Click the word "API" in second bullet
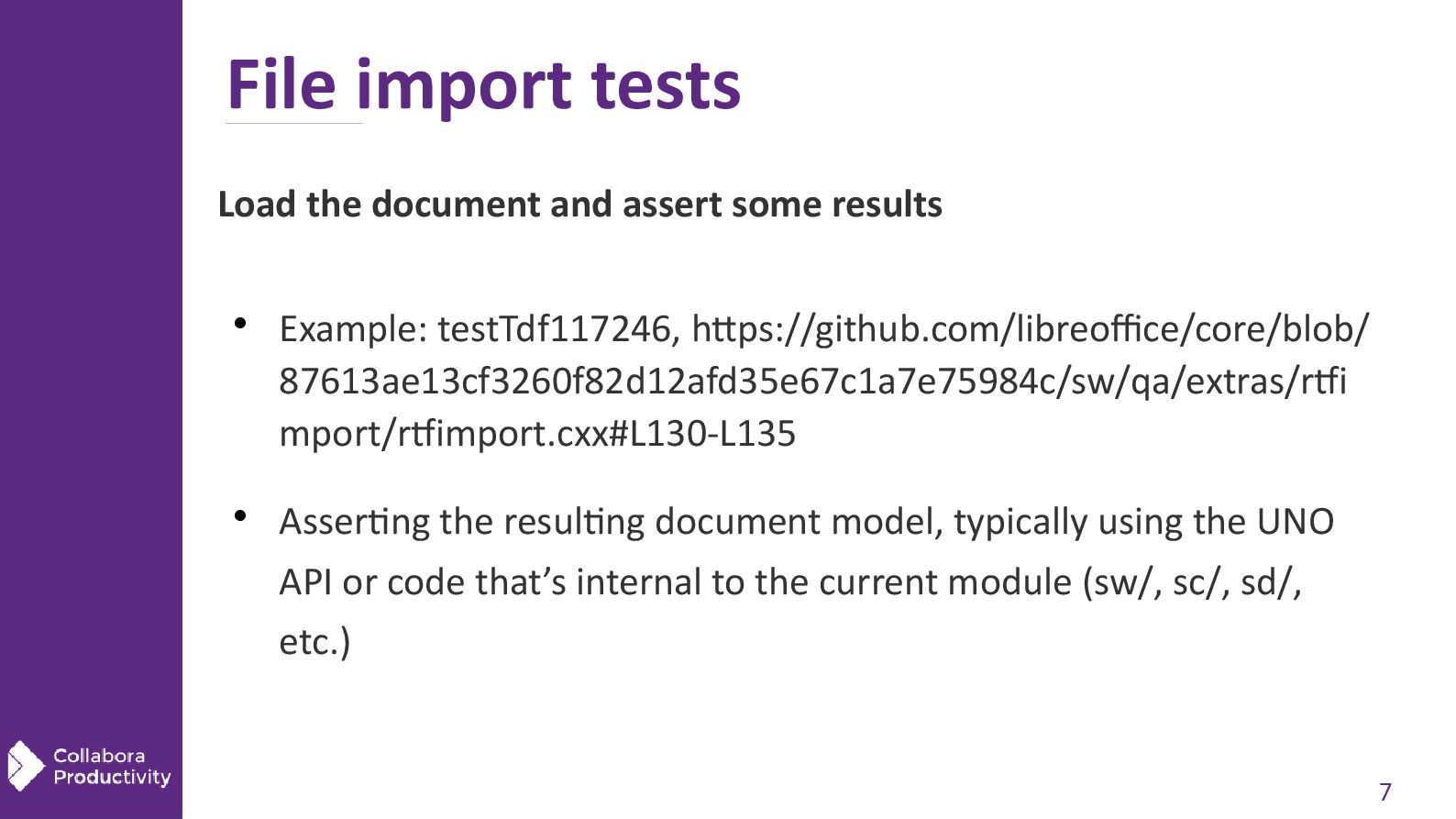1456x819 pixels. [305, 582]
